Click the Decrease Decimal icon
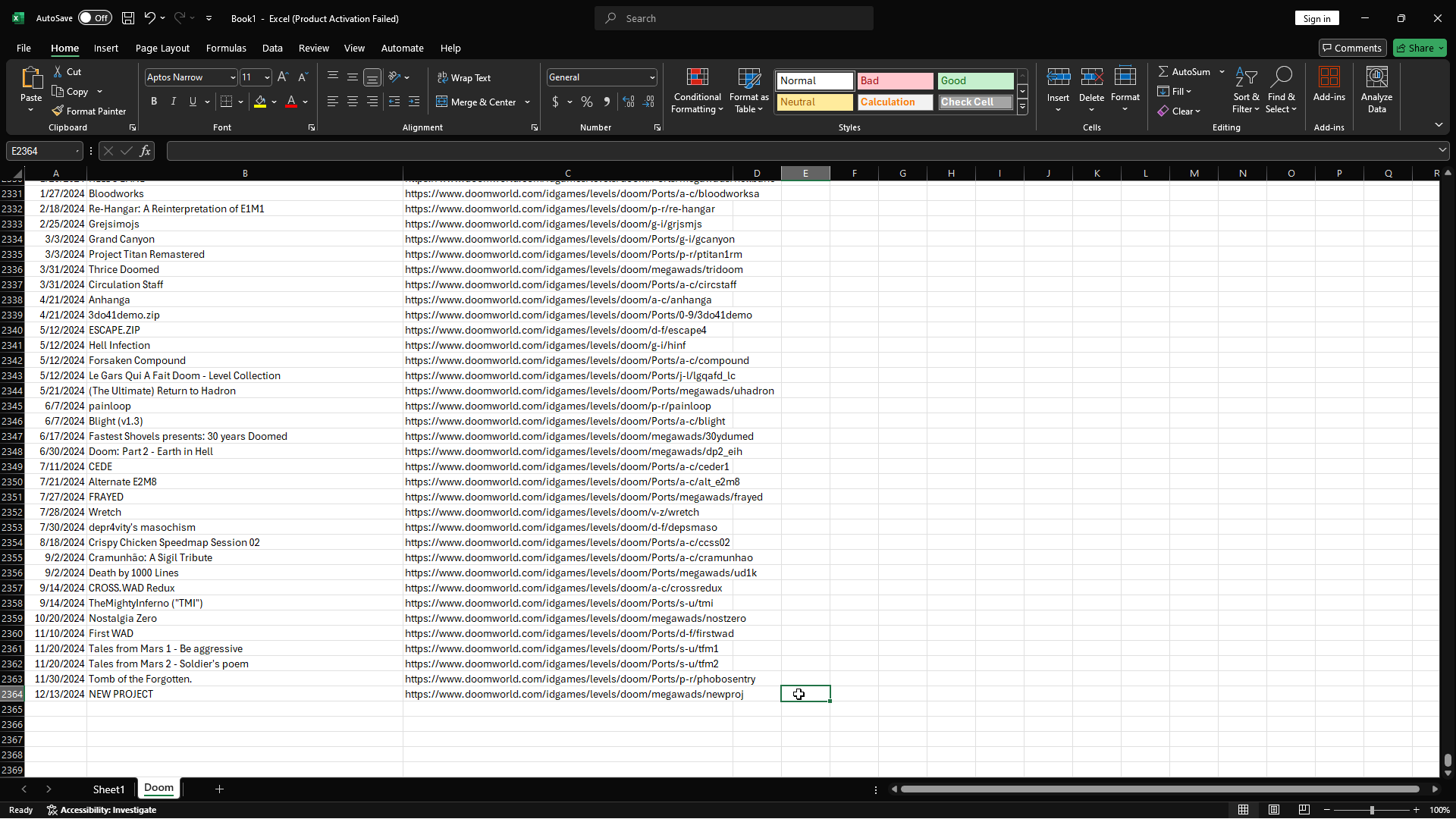This screenshot has width=1456, height=819. [649, 102]
